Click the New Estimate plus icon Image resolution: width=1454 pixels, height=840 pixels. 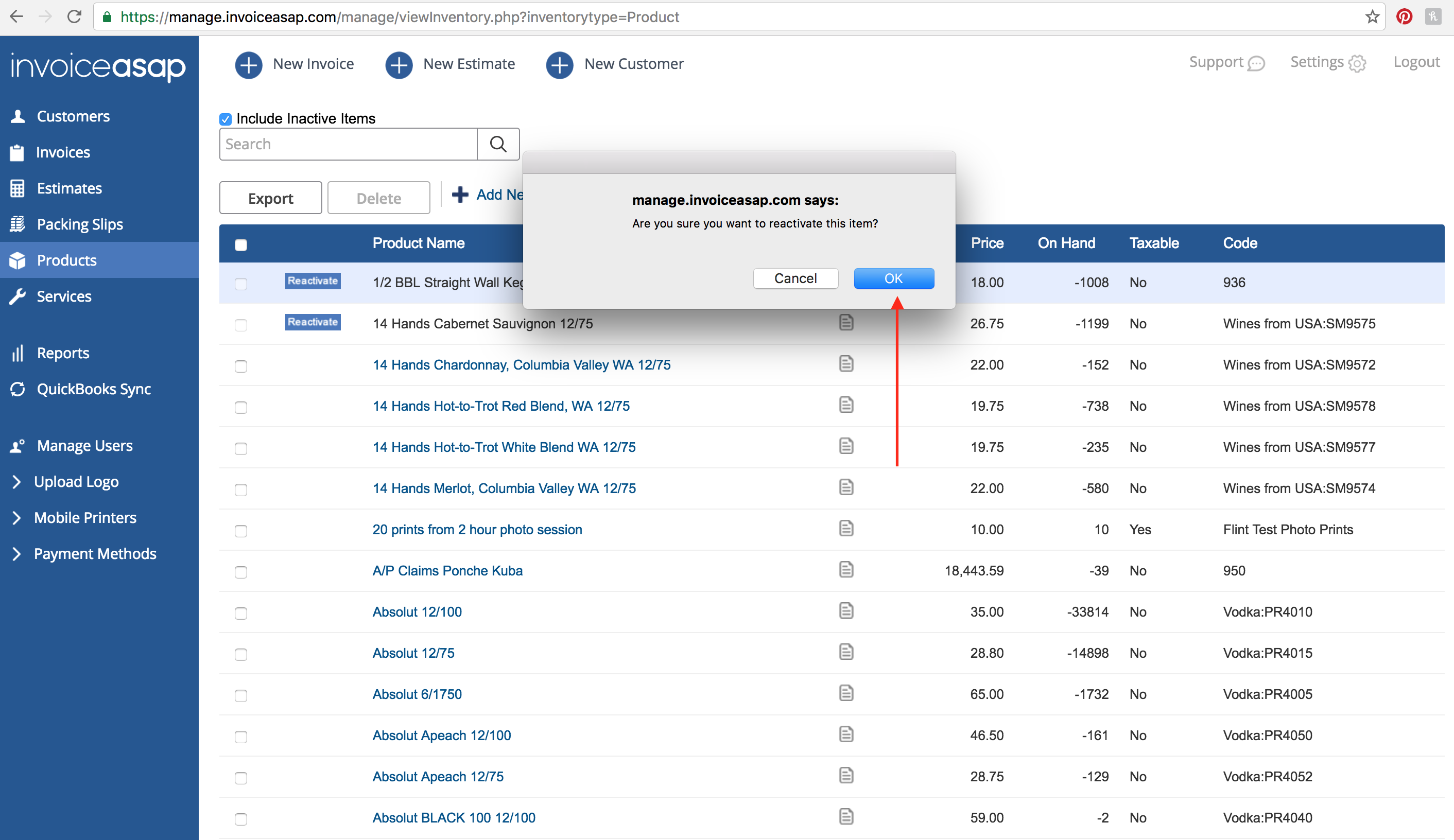click(x=399, y=65)
